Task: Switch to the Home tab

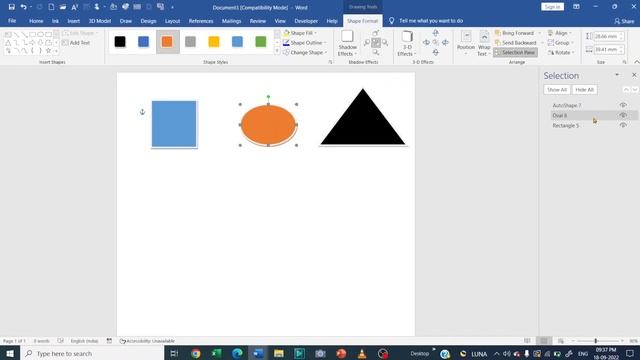Action: (36, 21)
